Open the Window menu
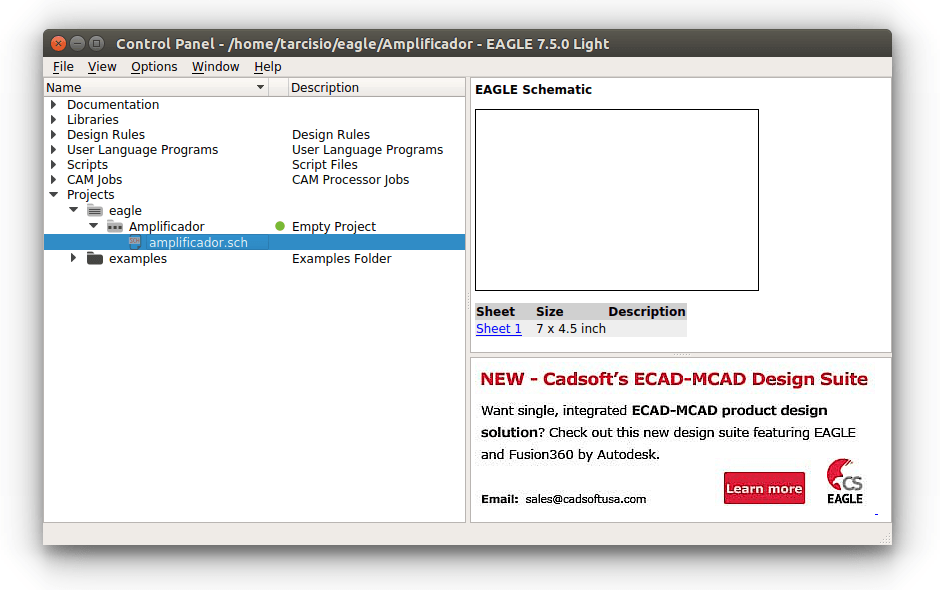The image size is (940, 590). (x=215, y=67)
